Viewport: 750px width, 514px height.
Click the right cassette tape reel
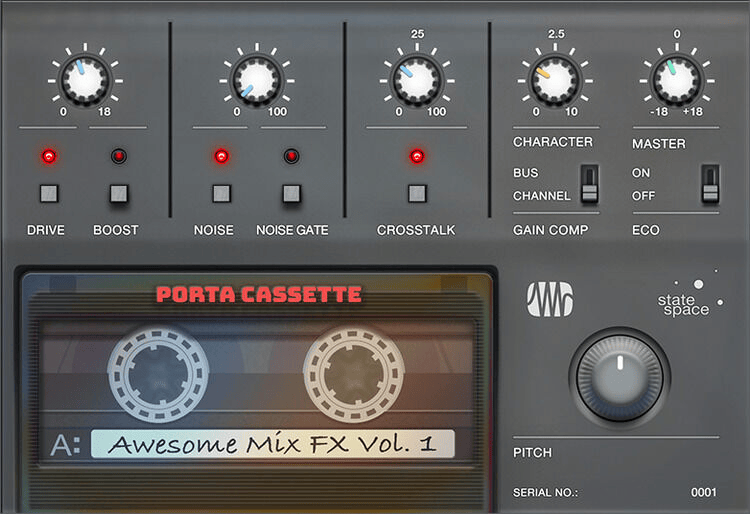353,374
